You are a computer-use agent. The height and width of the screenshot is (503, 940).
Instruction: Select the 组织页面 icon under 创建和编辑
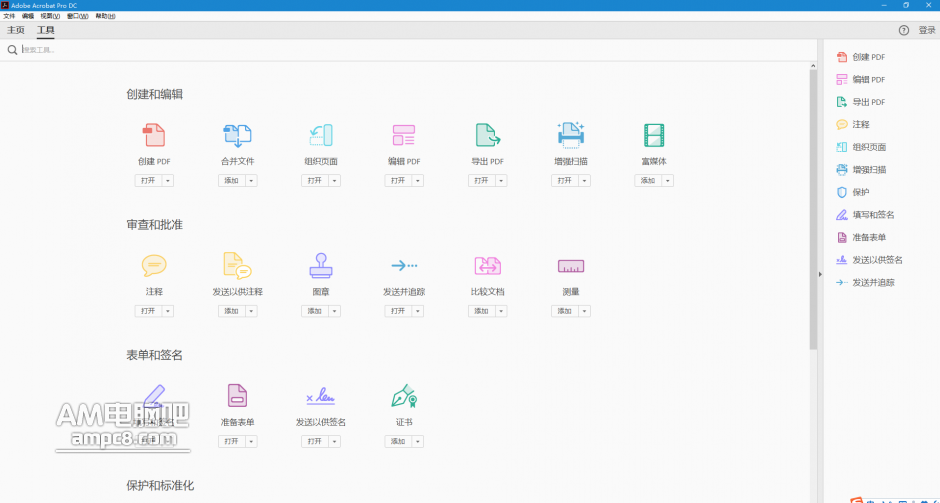(x=321, y=135)
